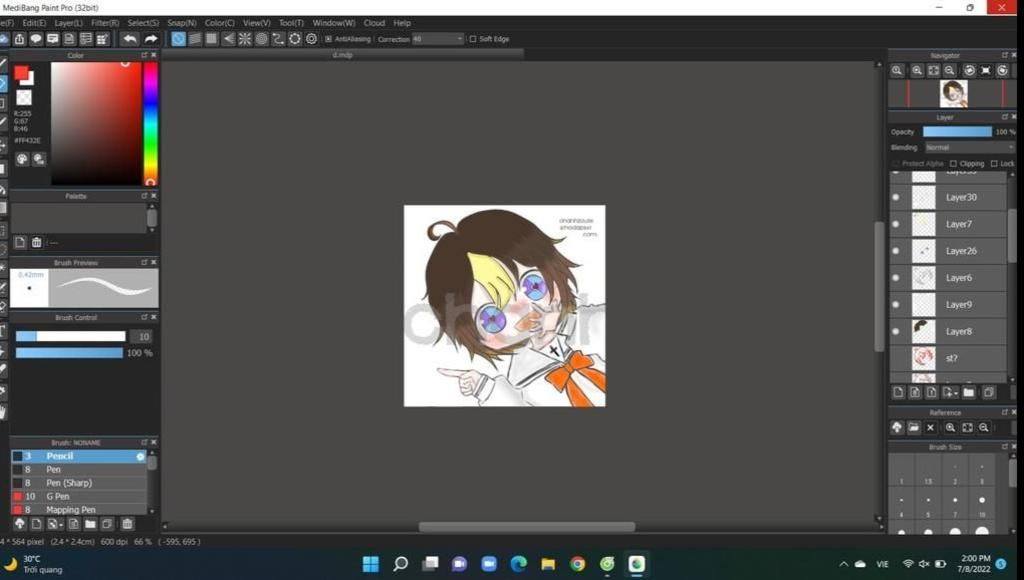Duplicate the selected layer

[x=989, y=393]
